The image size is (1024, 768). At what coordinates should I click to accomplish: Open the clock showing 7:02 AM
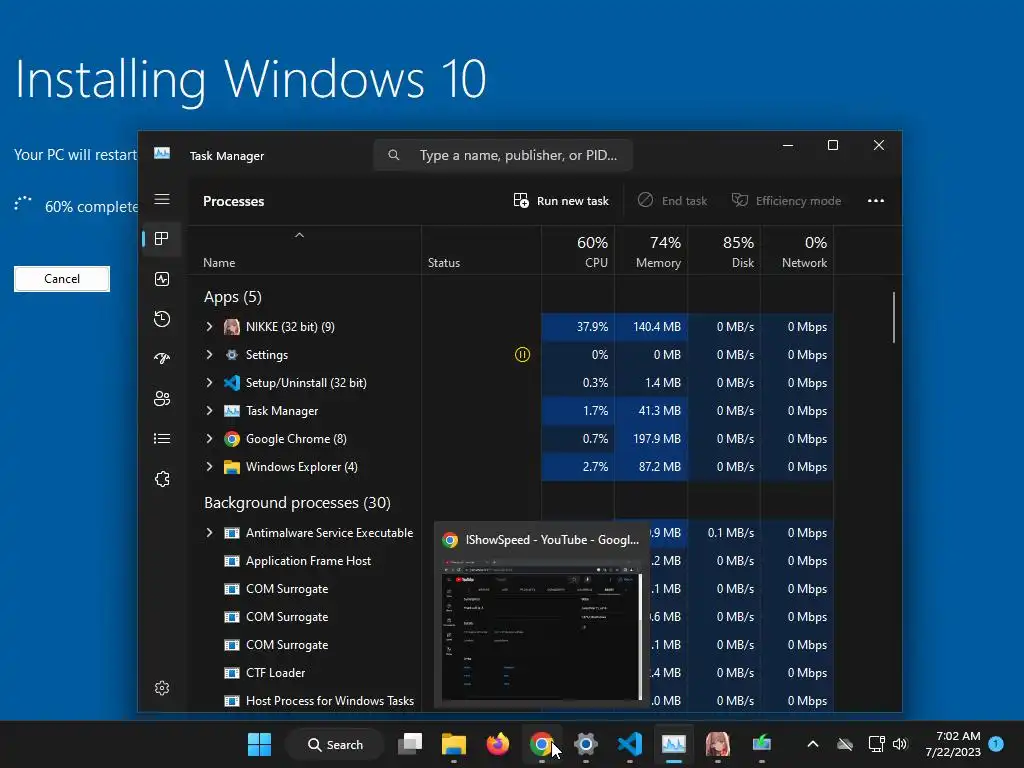pyautogui.click(x=953, y=744)
